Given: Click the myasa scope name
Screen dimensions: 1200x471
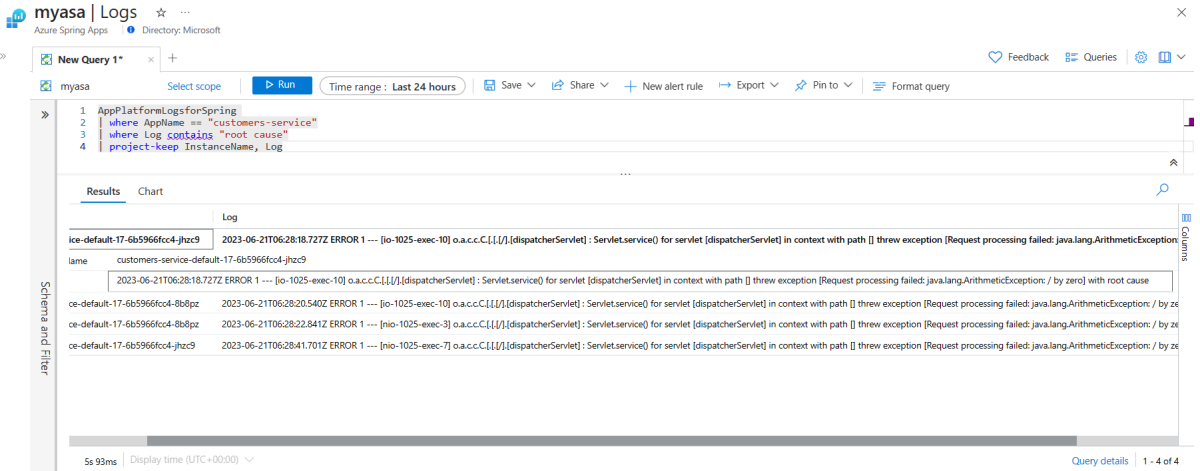Looking at the screenshot, I should click(75, 86).
